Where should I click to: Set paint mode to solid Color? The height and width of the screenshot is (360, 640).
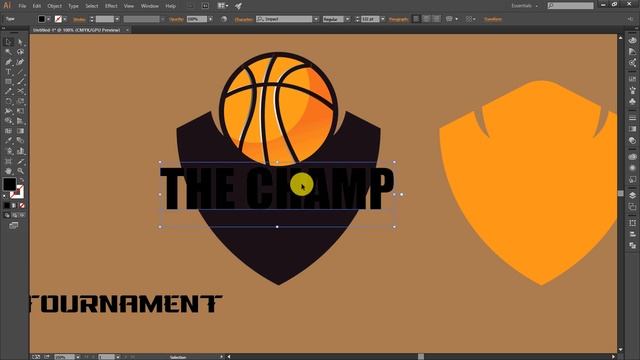[x=7, y=205]
